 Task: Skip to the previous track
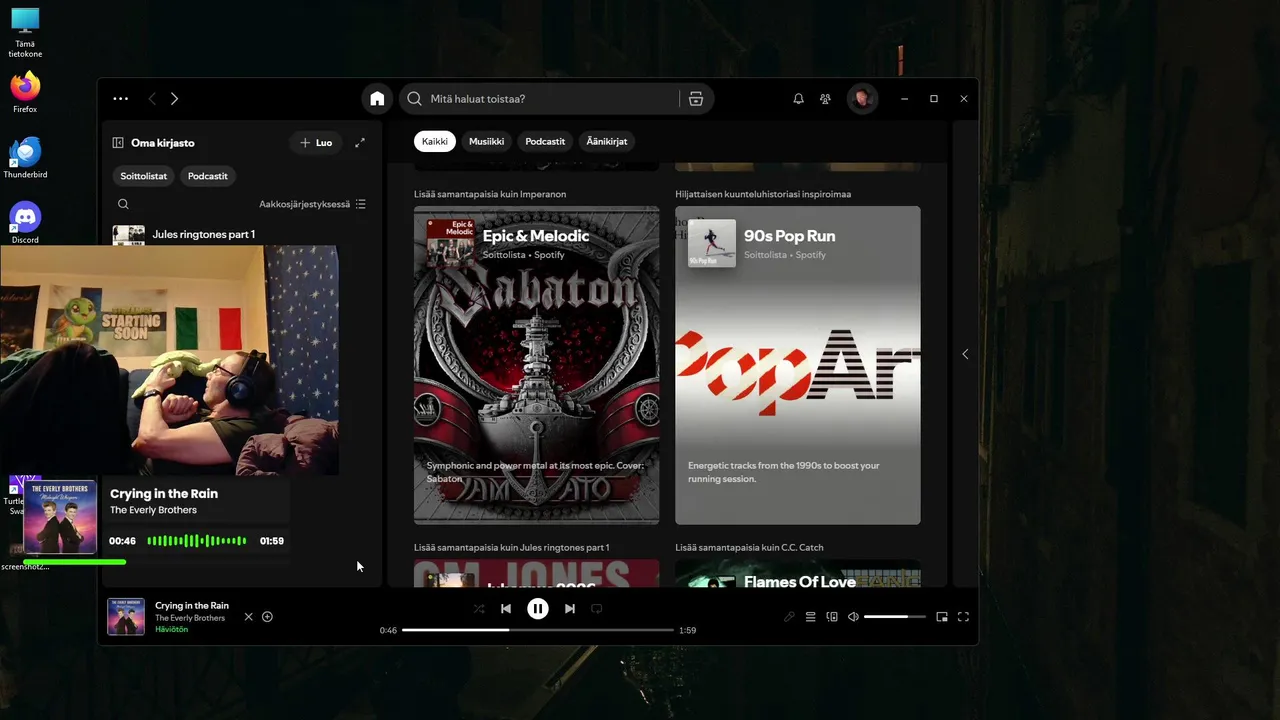point(506,608)
